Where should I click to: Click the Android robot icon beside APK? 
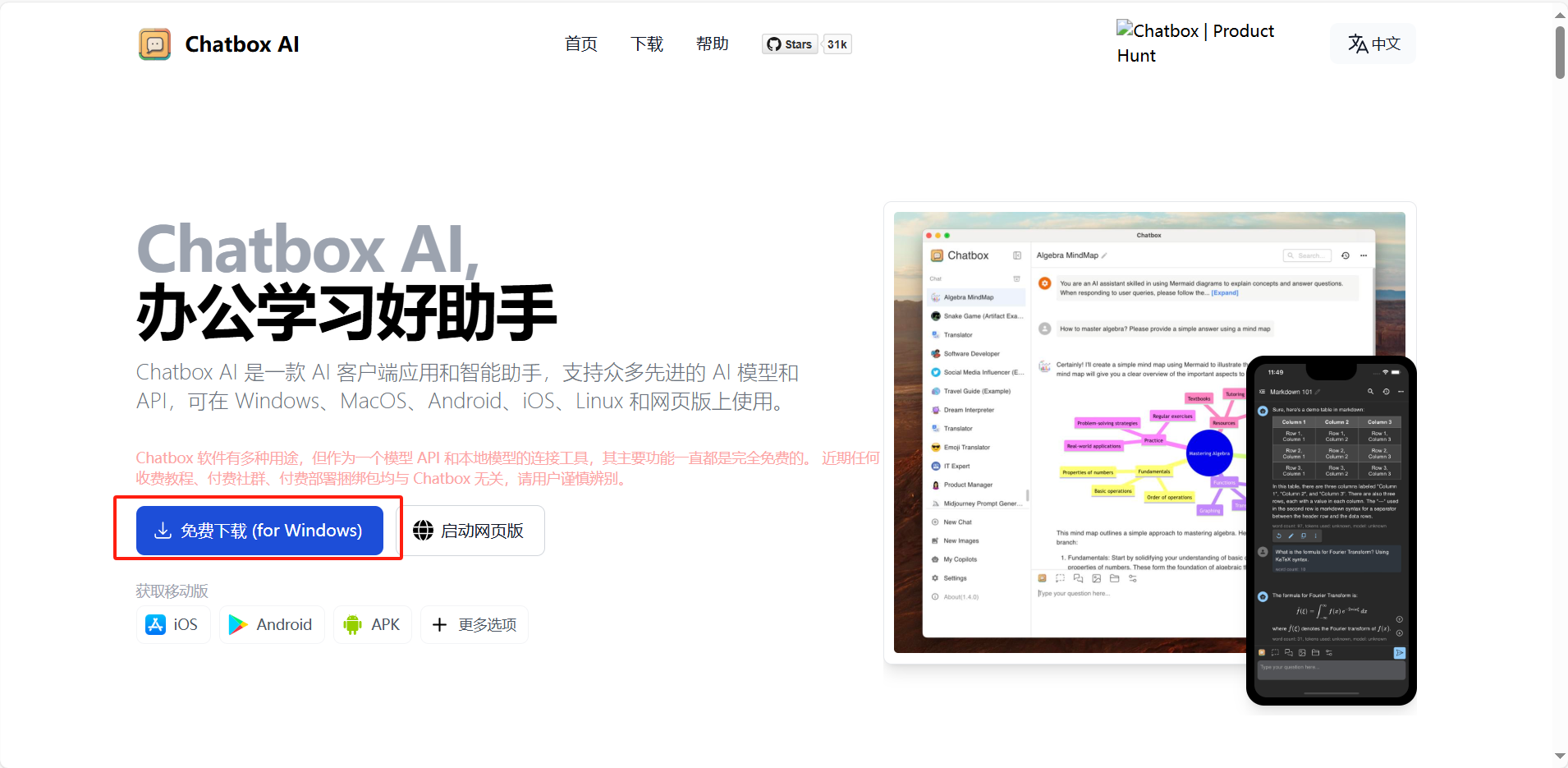click(x=353, y=624)
